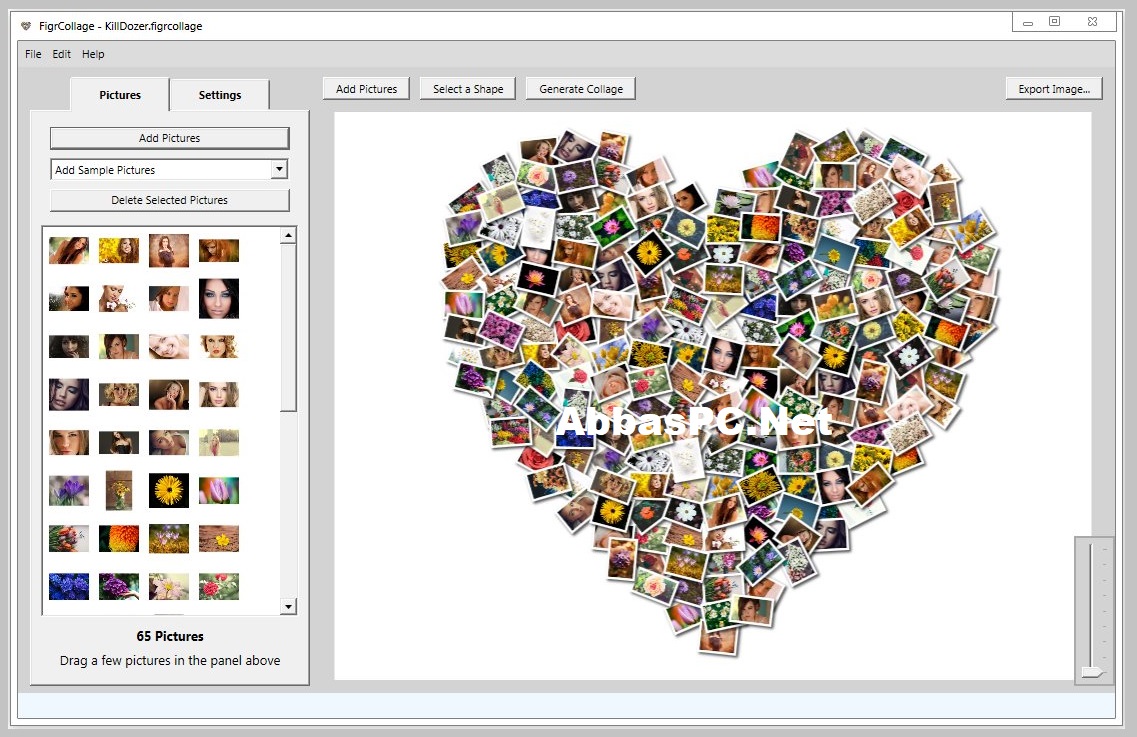Switch to the Pictures tab
Image resolution: width=1137 pixels, height=737 pixels.
click(120, 95)
